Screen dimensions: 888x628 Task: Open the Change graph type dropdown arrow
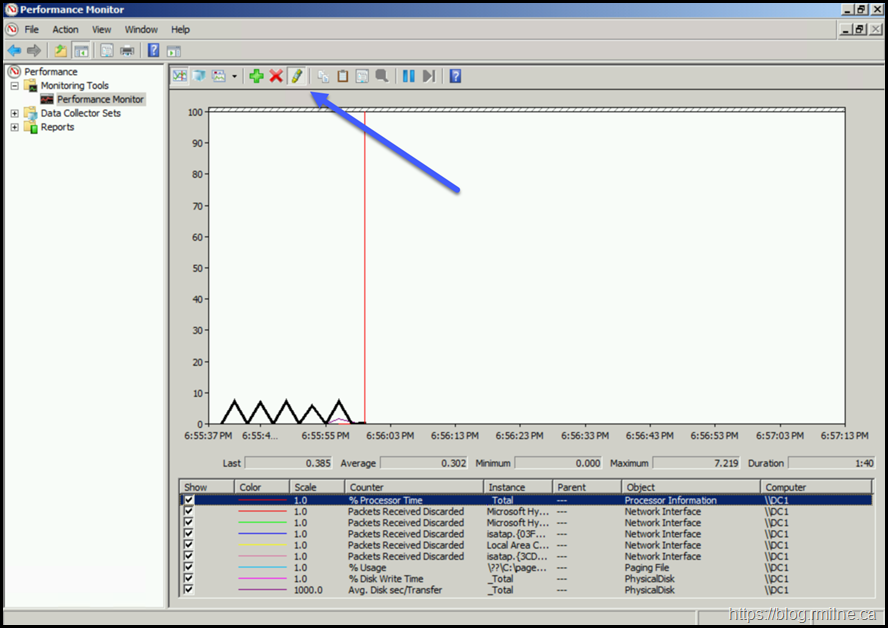pyautogui.click(x=234, y=76)
